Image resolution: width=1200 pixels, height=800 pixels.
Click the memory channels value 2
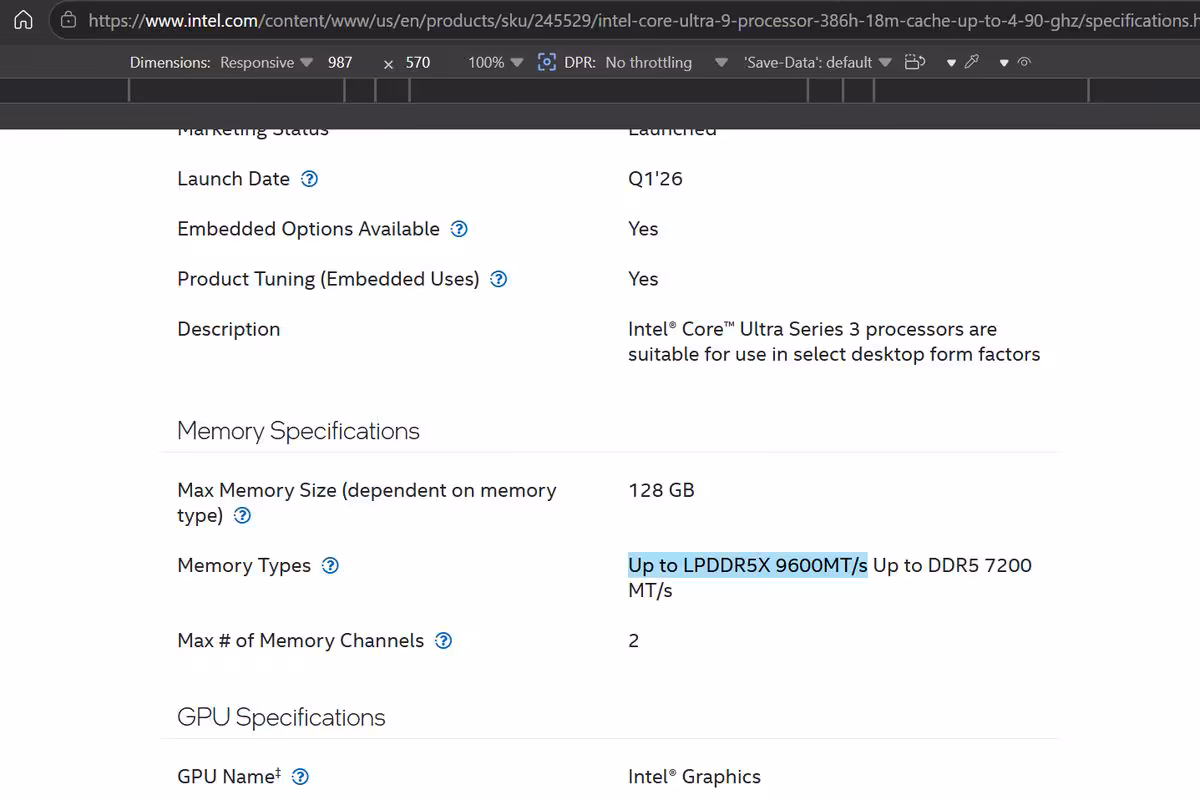click(634, 641)
